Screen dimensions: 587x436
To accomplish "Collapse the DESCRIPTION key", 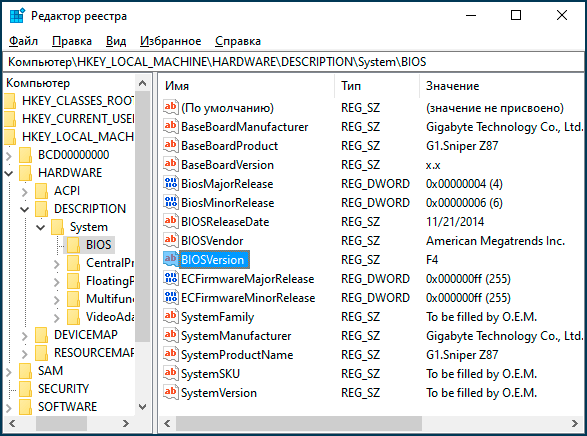I will (x=25, y=209).
